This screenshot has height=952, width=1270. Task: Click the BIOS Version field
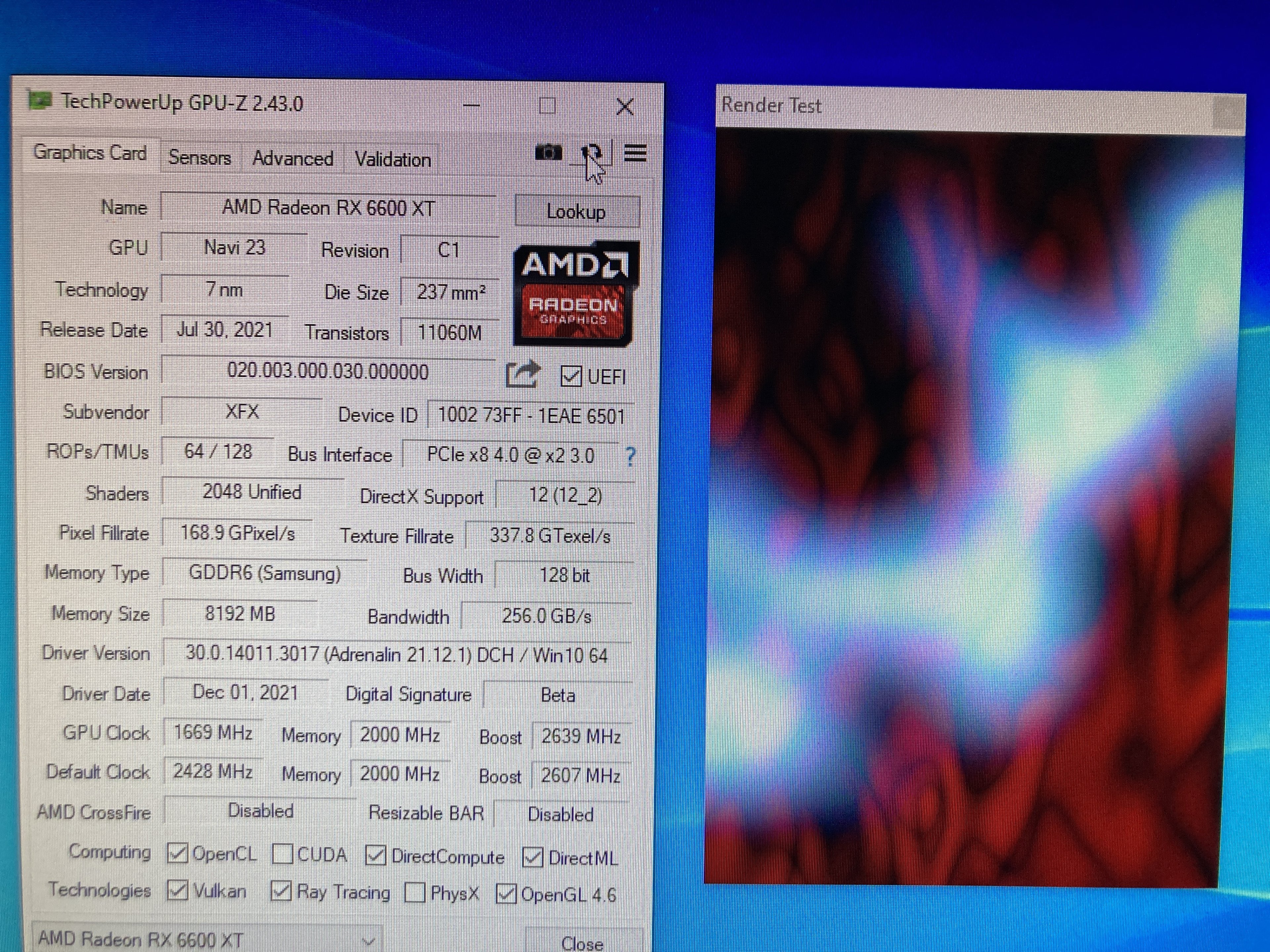point(327,371)
